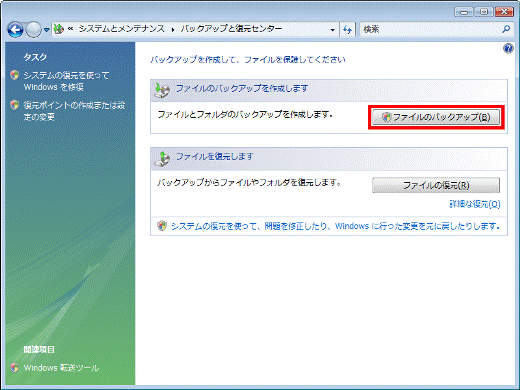
Task: Click the ファイルの復元(R) button
Action: (436, 185)
